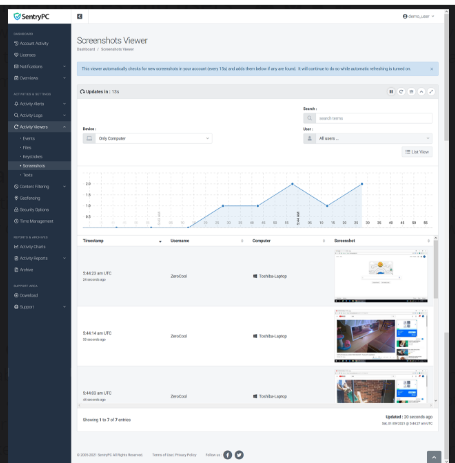Click the Dashboard breadcrumb link
The image size is (455, 463).
pyautogui.click(x=86, y=49)
